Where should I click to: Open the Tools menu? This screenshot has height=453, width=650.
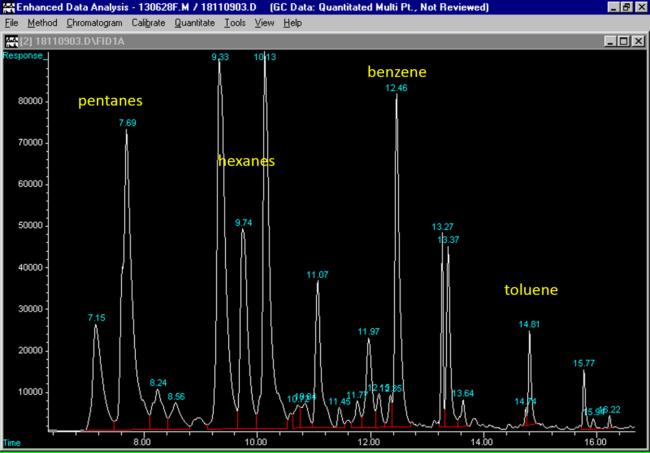pos(235,22)
